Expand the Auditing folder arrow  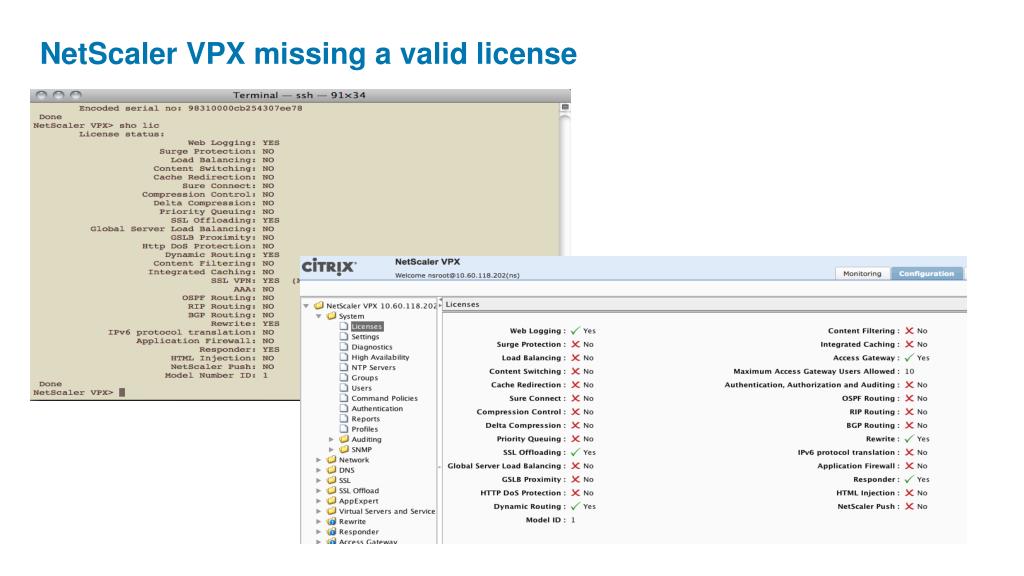pyautogui.click(x=331, y=440)
